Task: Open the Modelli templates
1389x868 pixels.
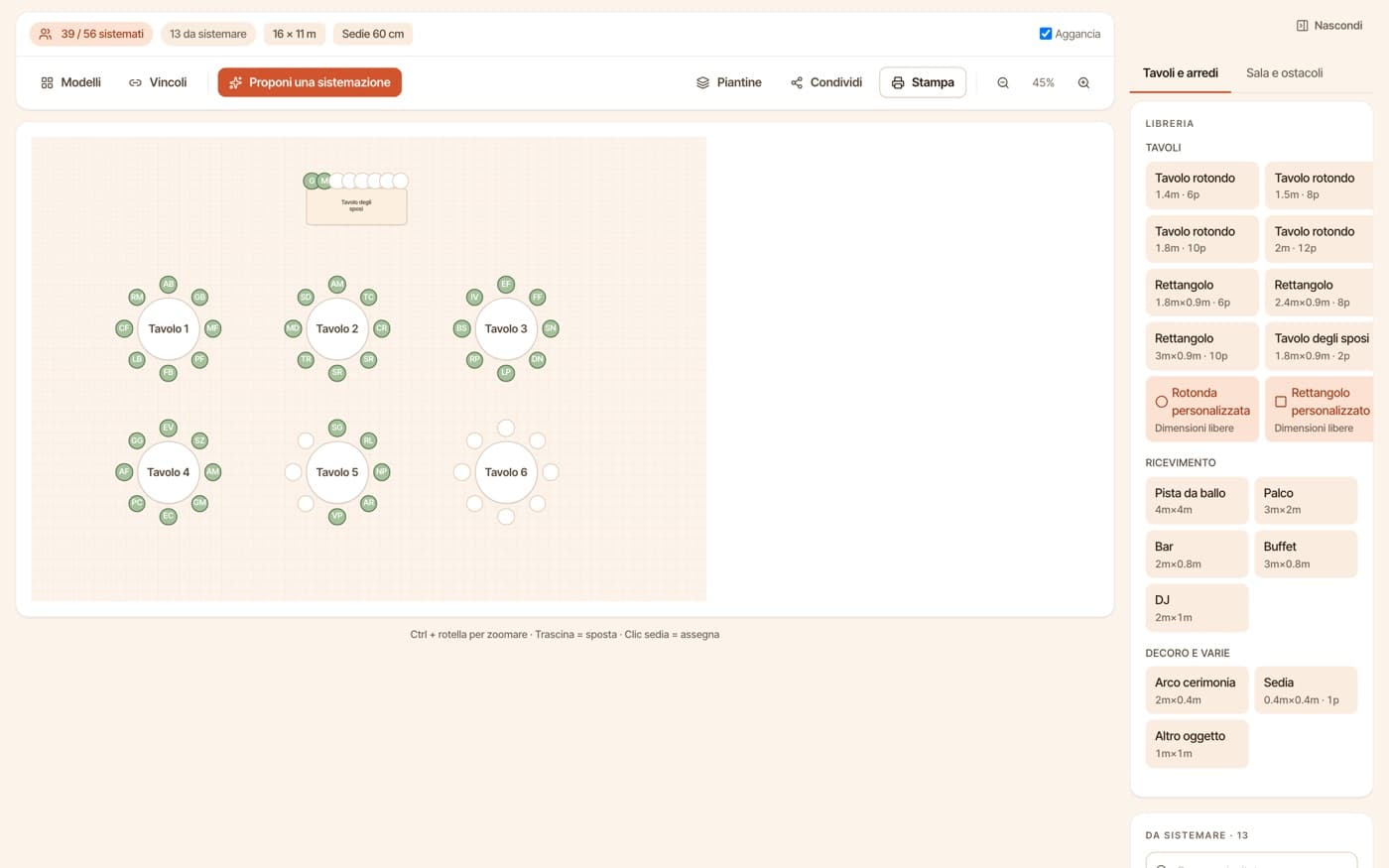Action: [70, 82]
